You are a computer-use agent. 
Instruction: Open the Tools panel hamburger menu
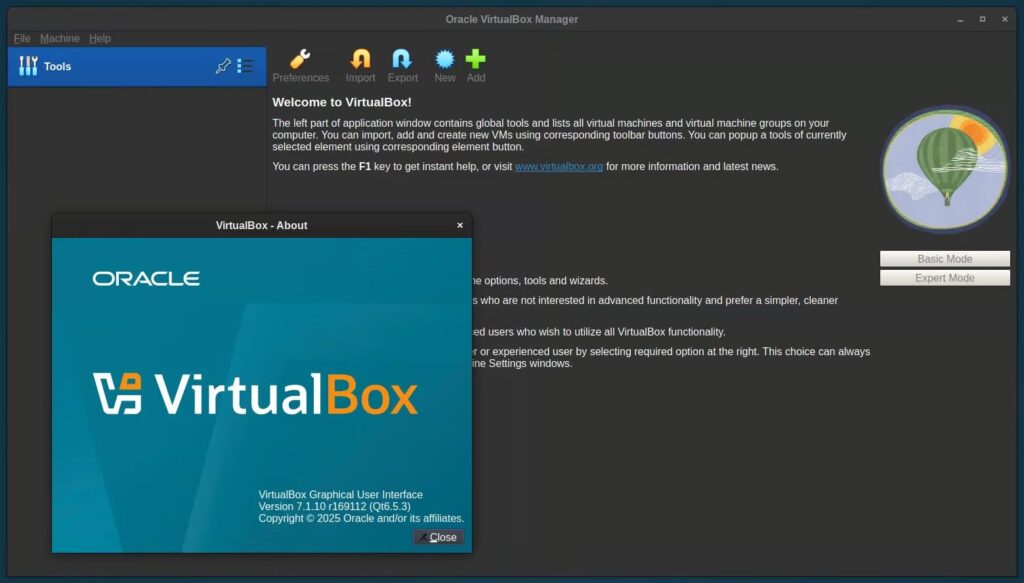246,66
